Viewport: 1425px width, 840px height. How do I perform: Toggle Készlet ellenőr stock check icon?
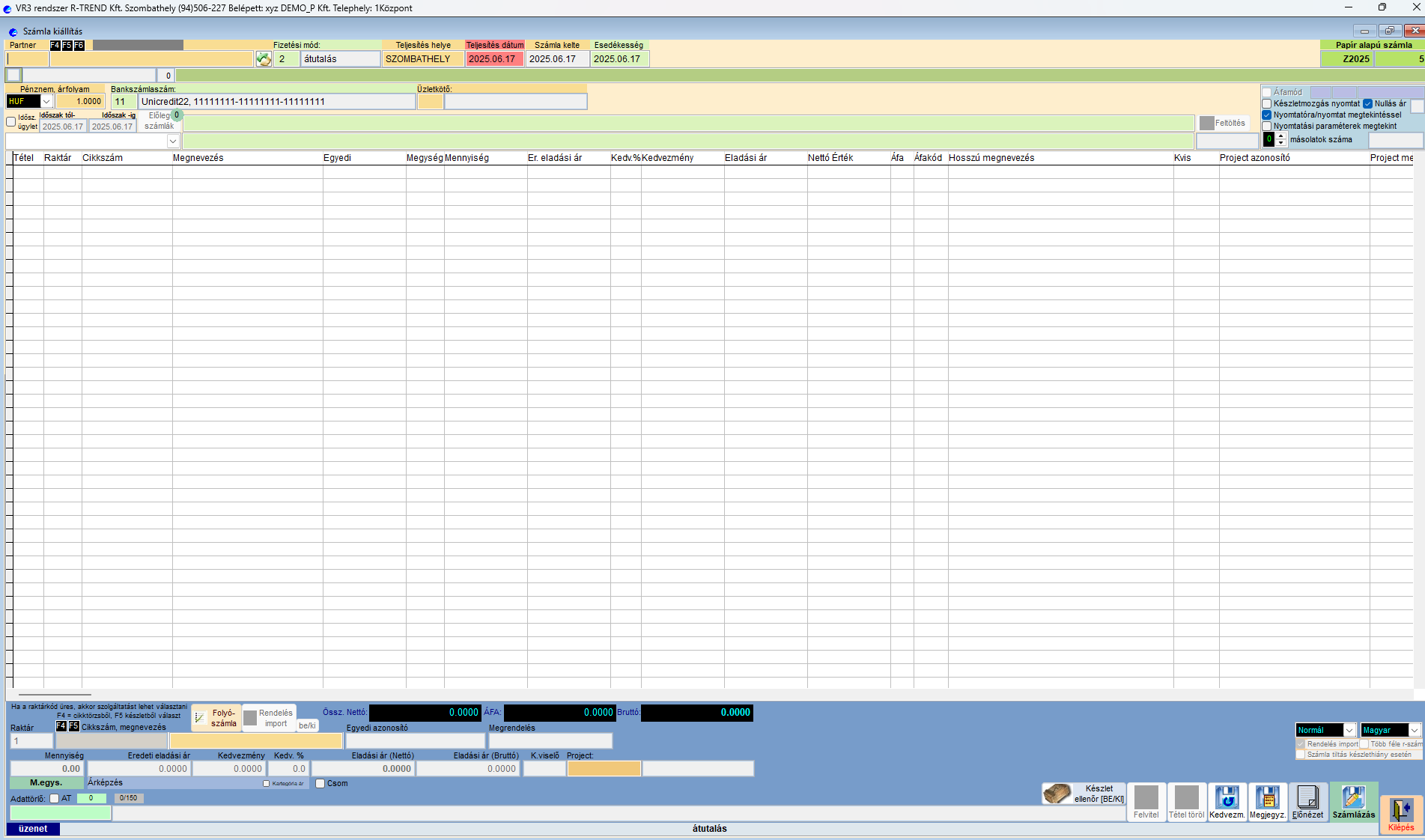[x=1057, y=794]
